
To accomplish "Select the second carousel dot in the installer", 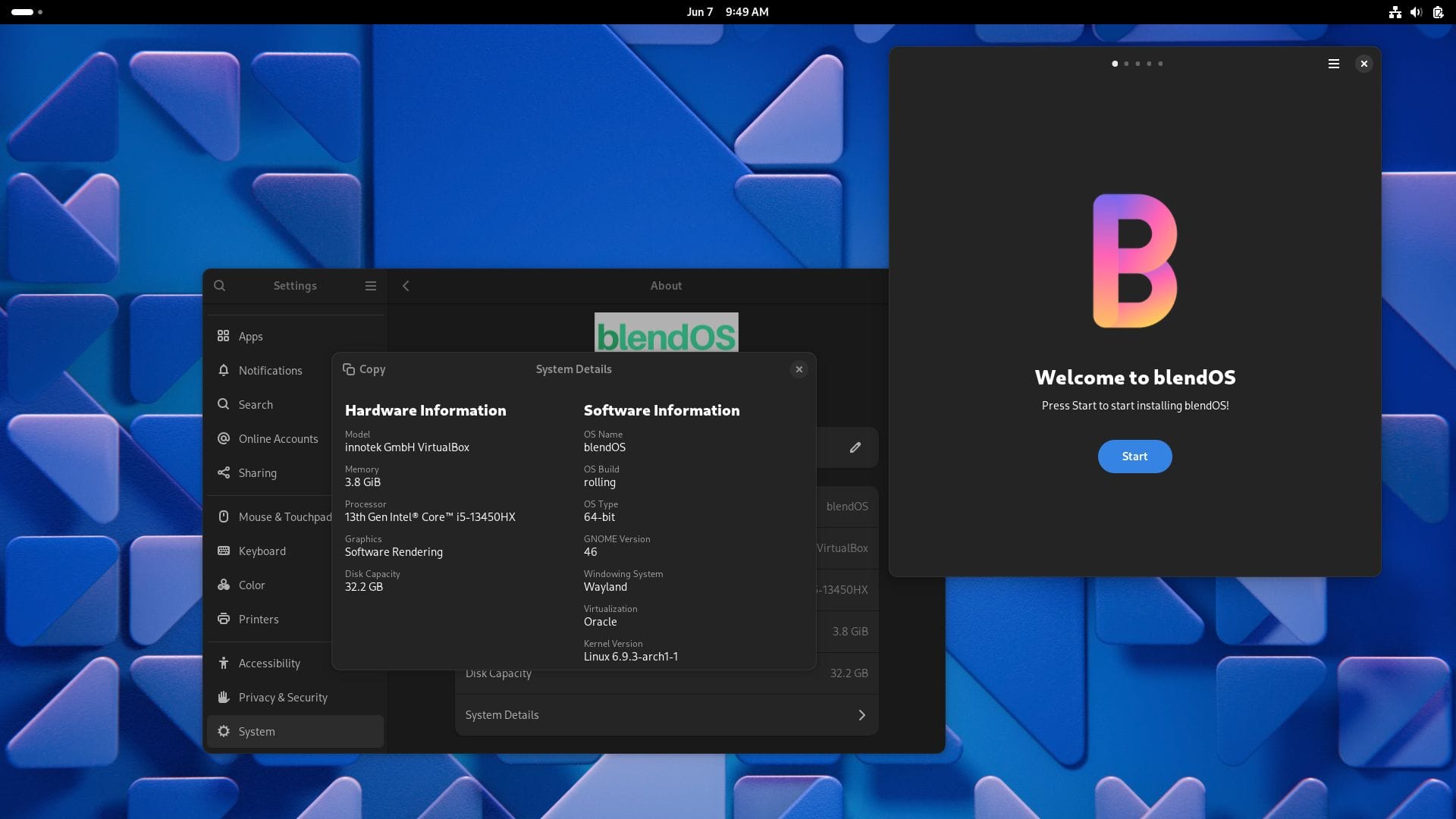I will coord(1126,64).
